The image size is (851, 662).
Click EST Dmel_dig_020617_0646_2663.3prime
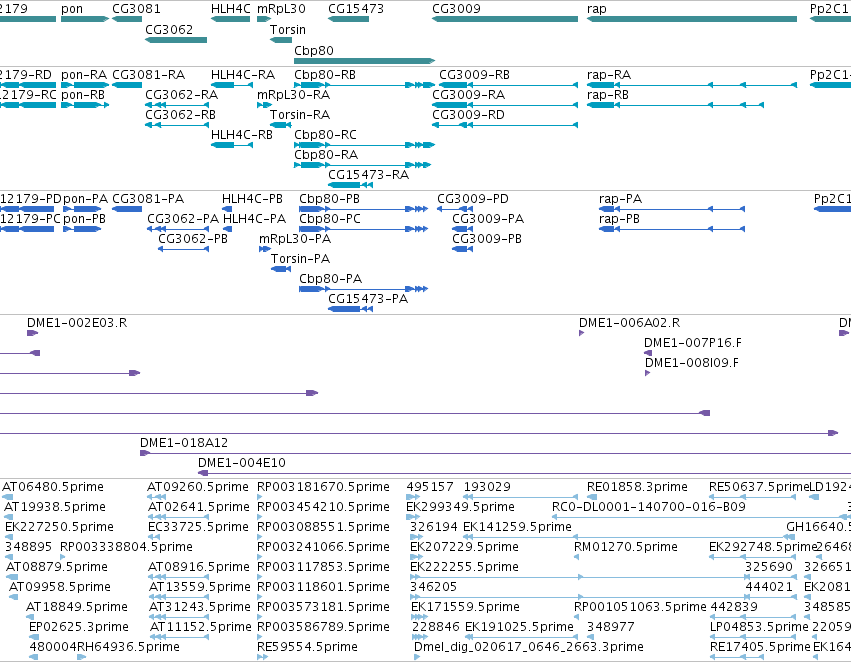tap(529, 647)
